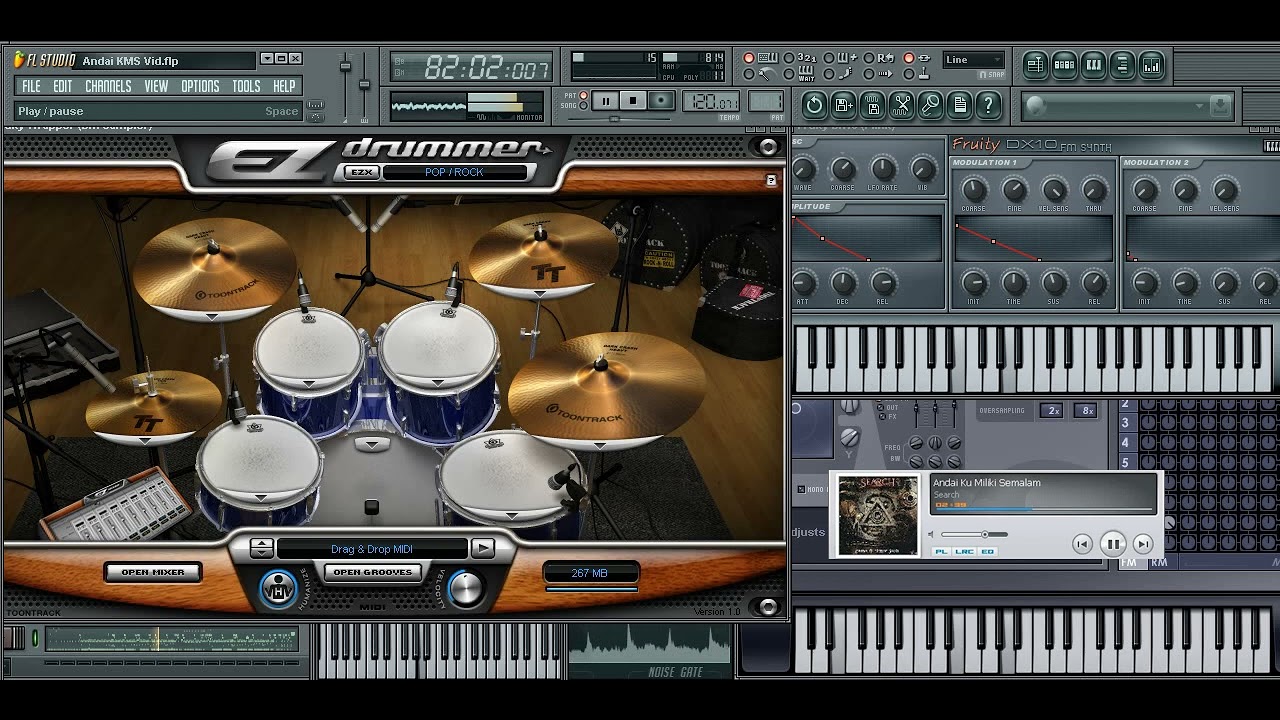Screen dimensions: 1280x720
Task: Open the project info icon
Action: (x=959, y=104)
